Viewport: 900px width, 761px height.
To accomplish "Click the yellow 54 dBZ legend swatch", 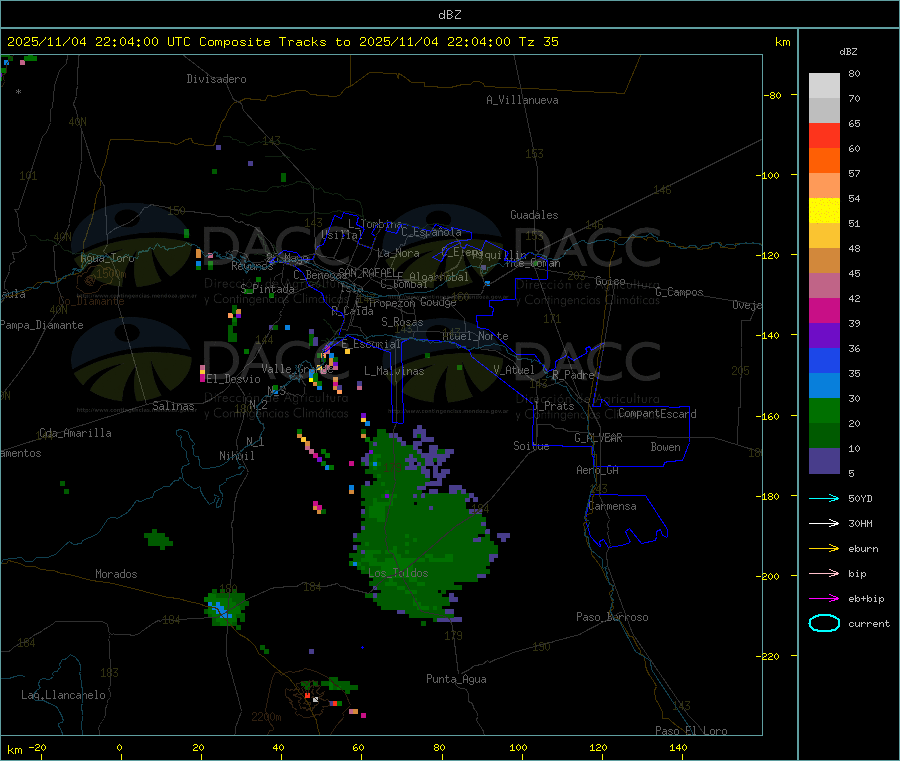I will [824, 211].
